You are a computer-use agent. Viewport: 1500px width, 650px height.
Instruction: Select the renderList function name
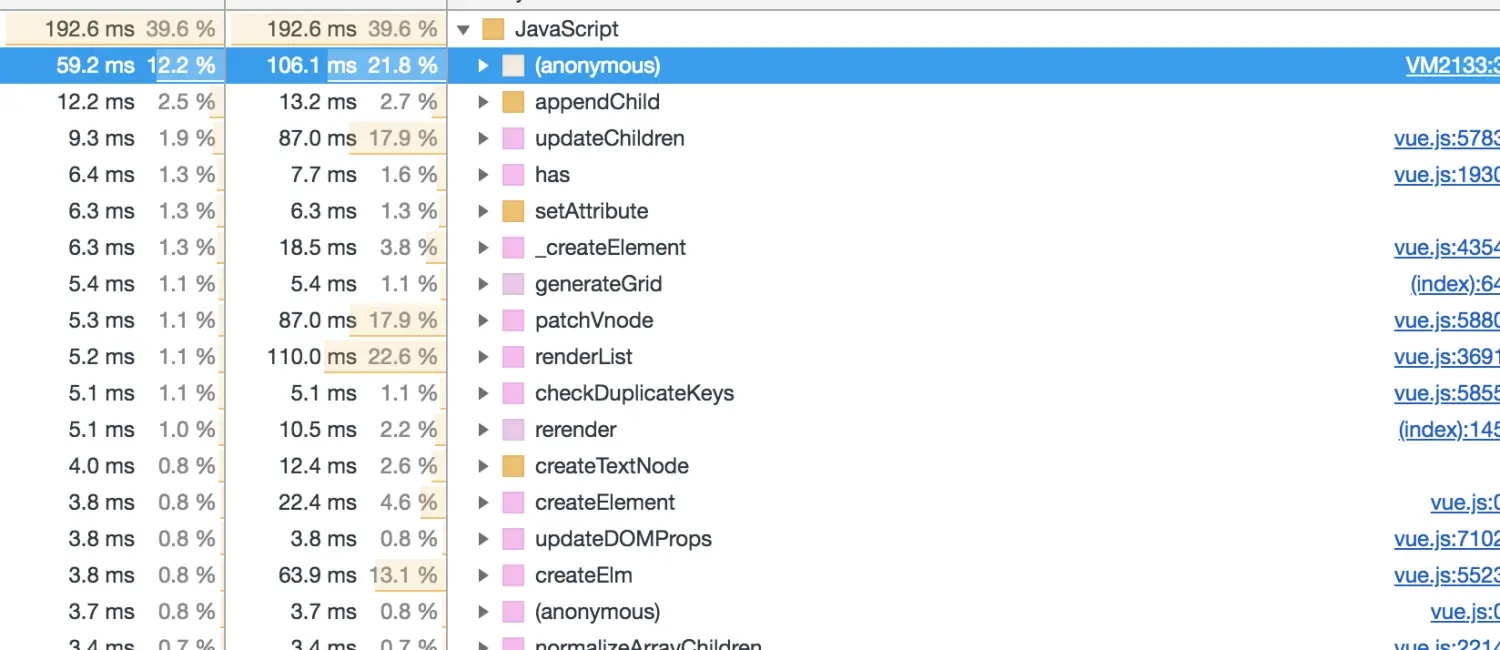584,357
